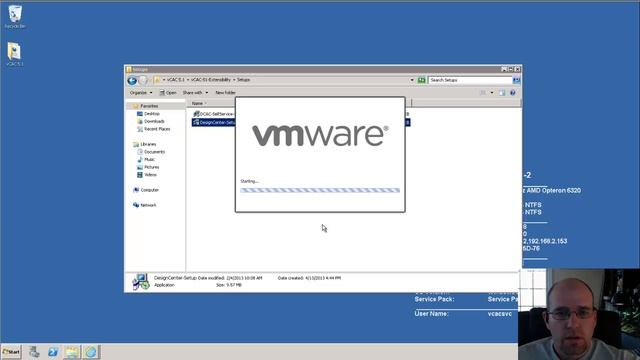Launch PowerShell from the taskbar
Image resolution: width=640 pixels, height=360 pixels.
coord(53,352)
